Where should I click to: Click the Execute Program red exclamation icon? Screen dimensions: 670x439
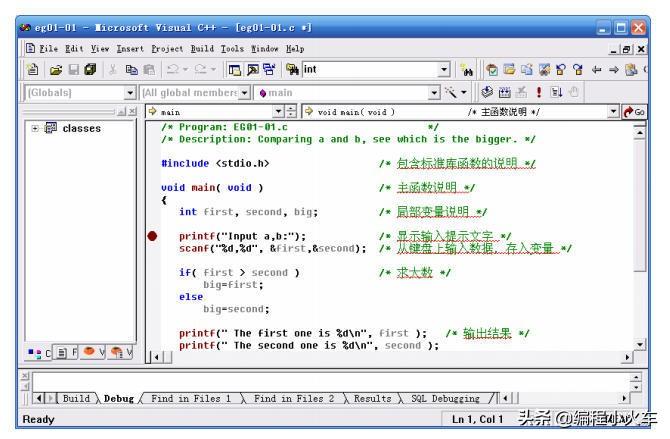coord(539,92)
